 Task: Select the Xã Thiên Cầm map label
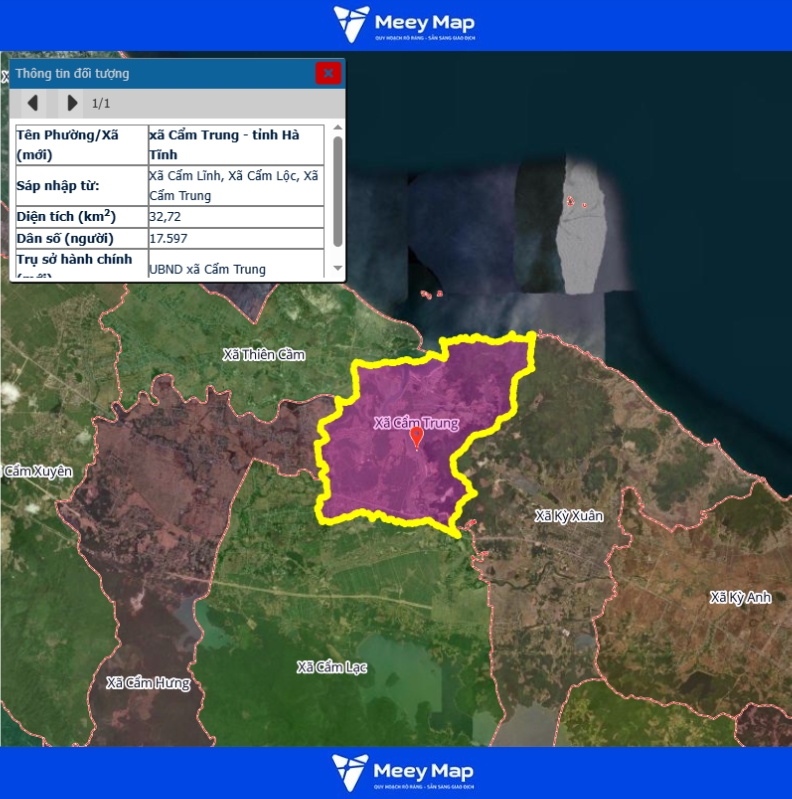click(263, 355)
